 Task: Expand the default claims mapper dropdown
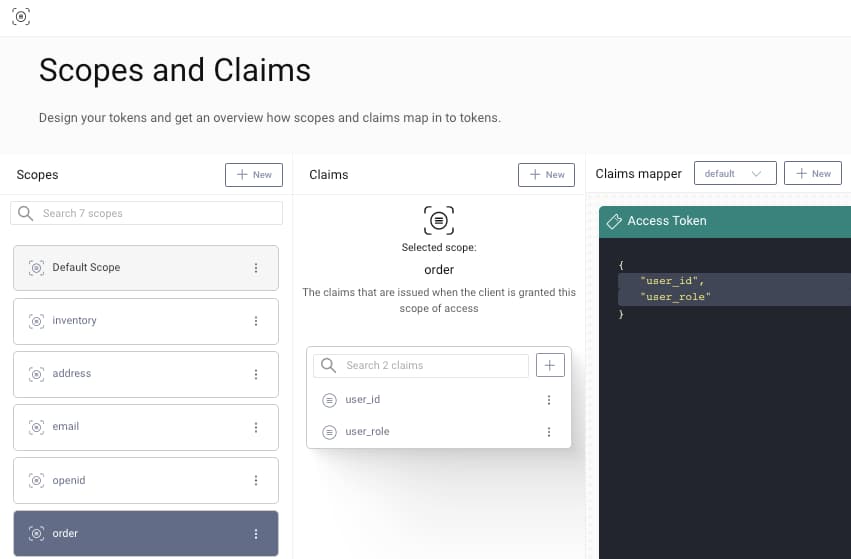click(734, 174)
